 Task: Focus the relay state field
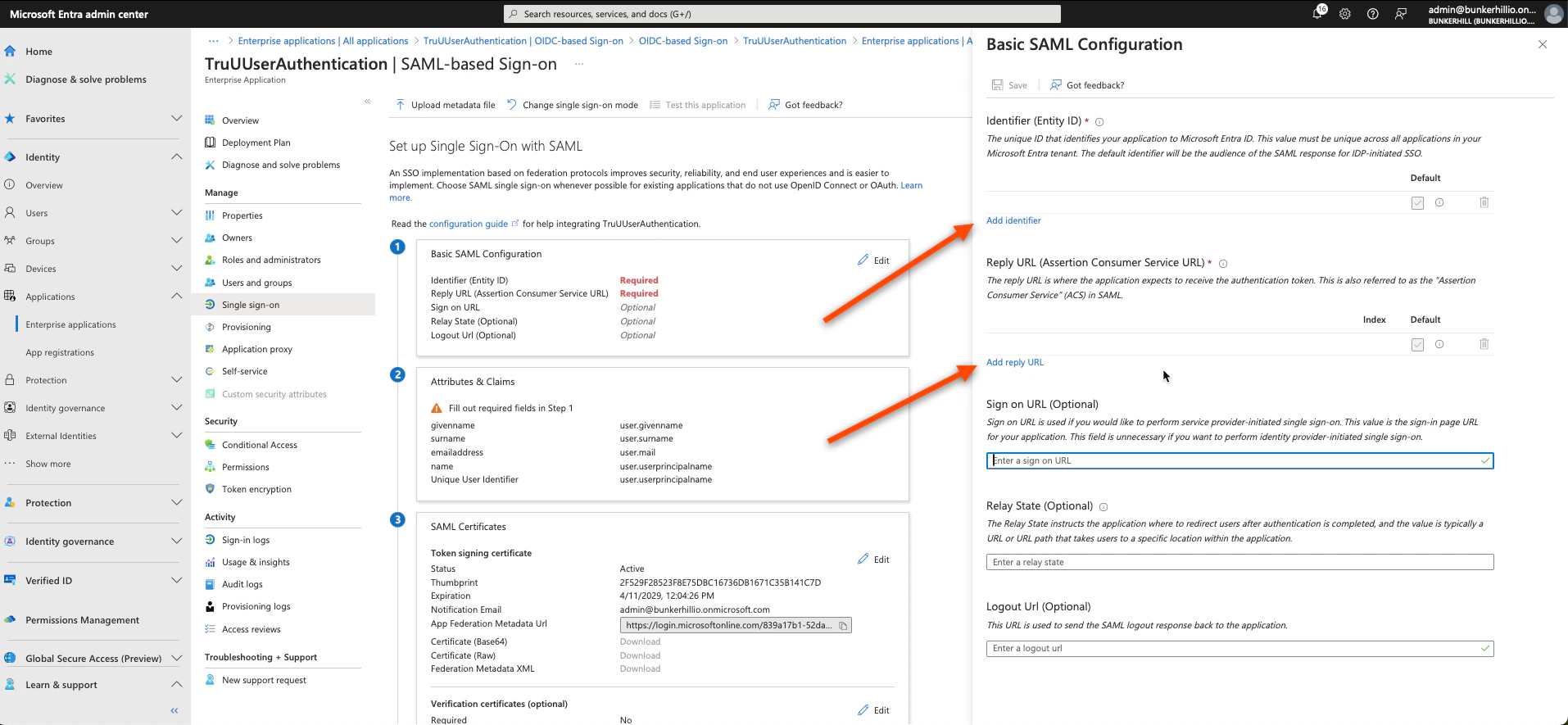[x=1239, y=562]
